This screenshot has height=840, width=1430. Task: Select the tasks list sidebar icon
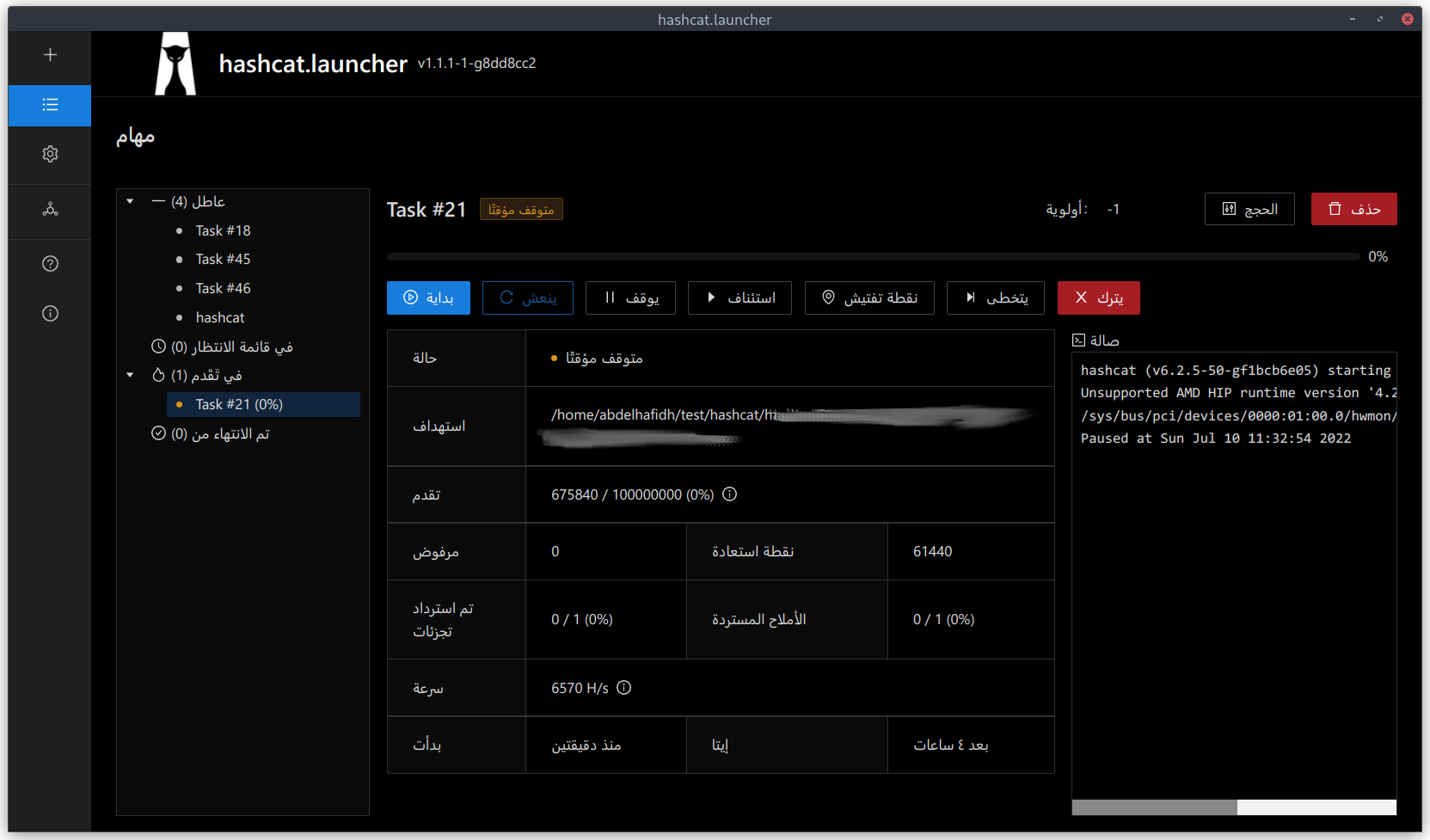50,105
